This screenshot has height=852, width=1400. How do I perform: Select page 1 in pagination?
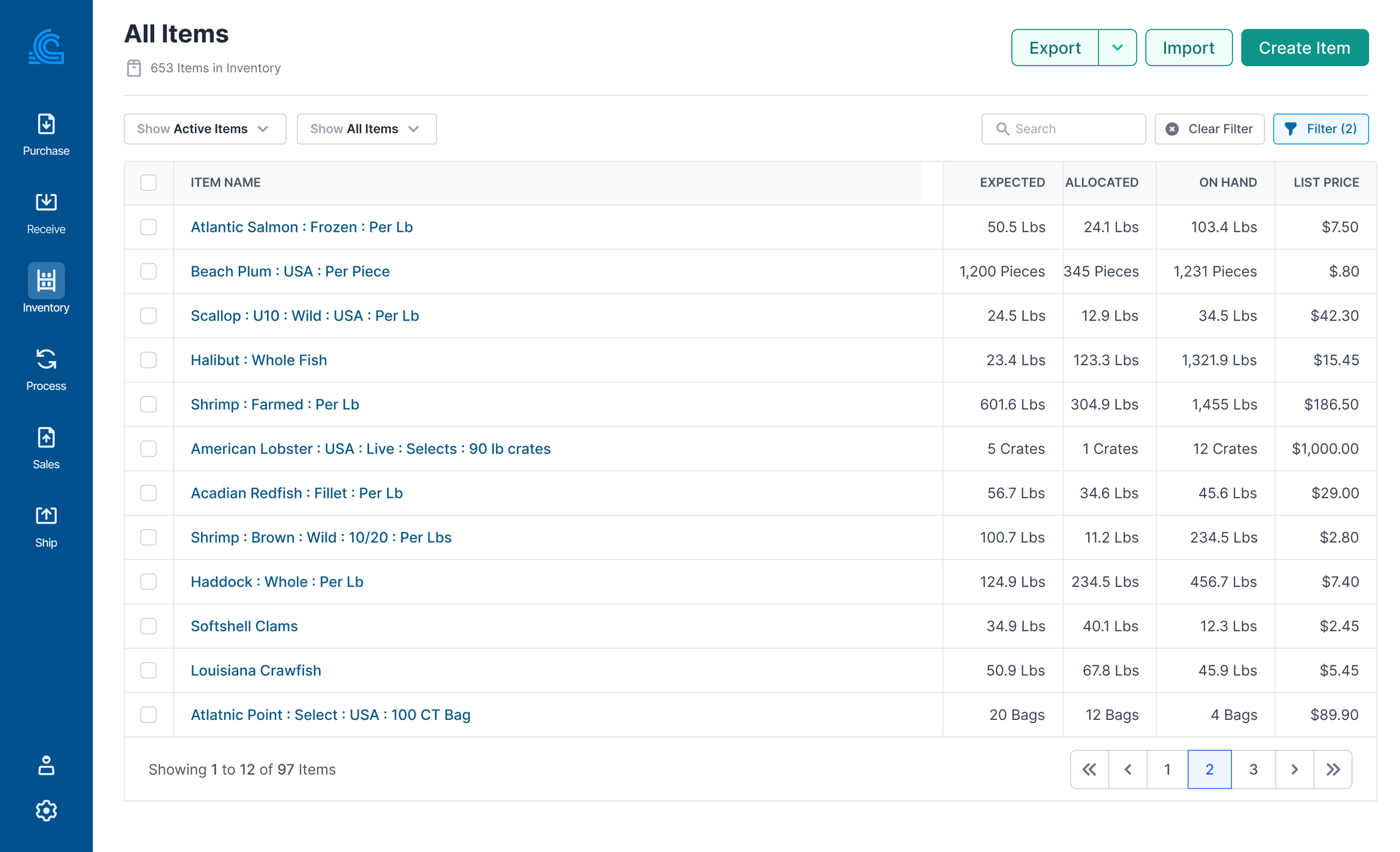click(1167, 769)
